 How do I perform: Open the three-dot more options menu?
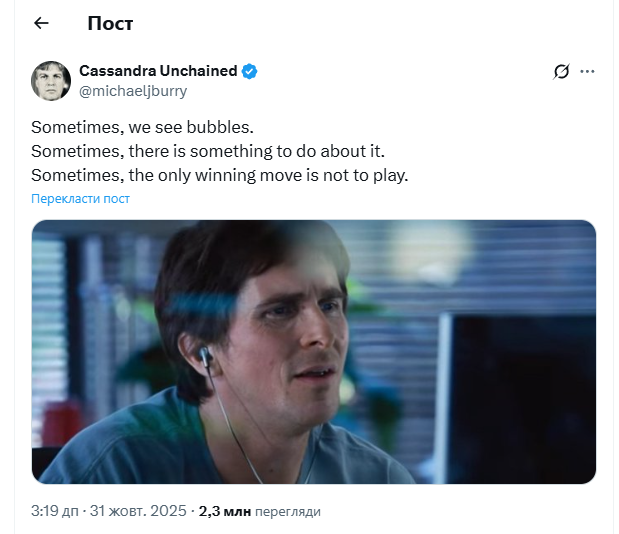pos(588,71)
